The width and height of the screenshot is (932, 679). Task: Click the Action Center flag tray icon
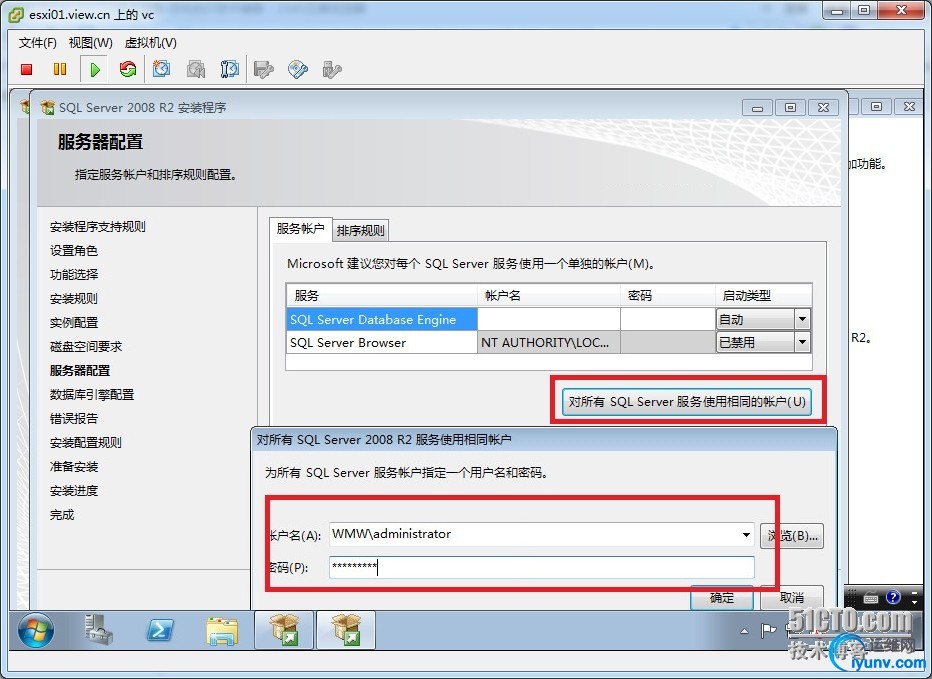click(x=769, y=630)
